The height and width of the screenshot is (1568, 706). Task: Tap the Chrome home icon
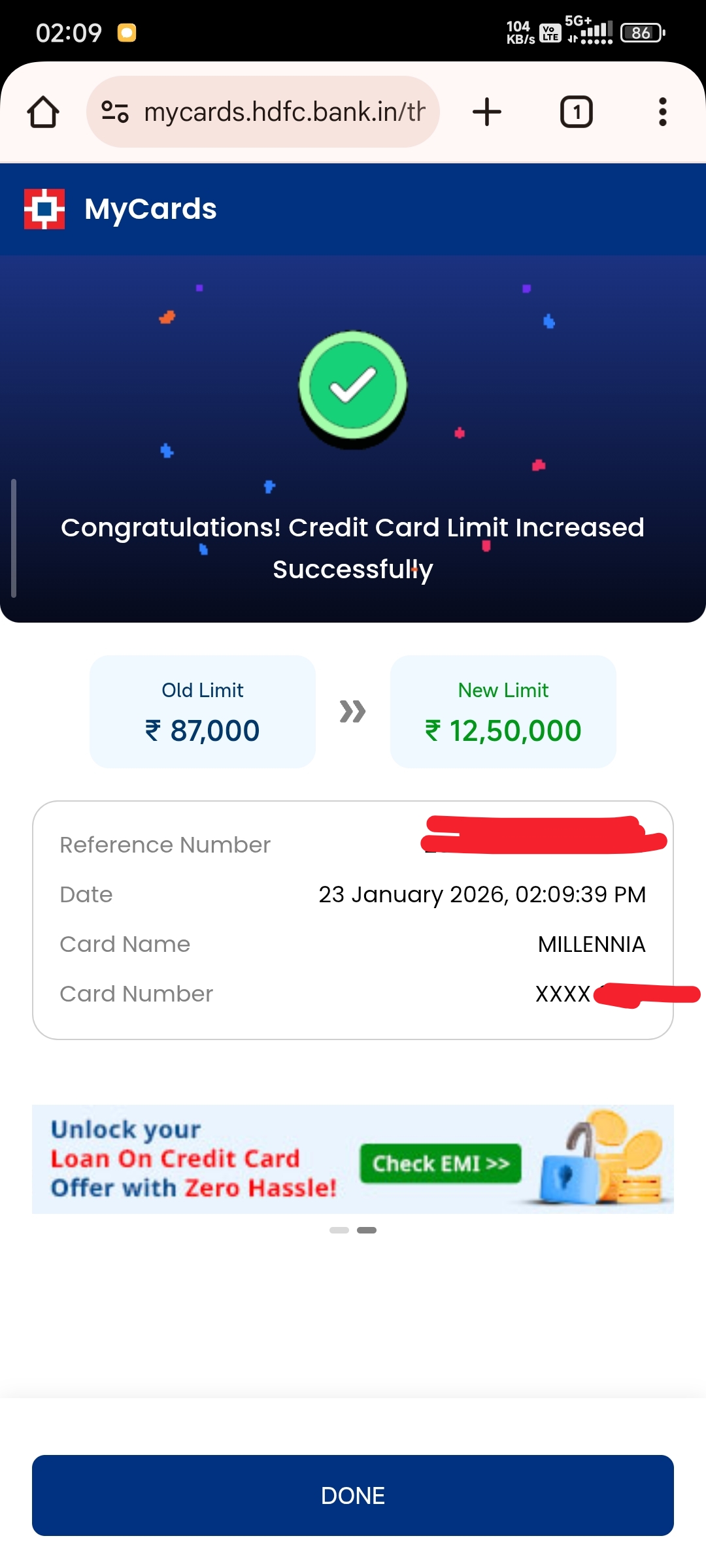coord(42,111)
